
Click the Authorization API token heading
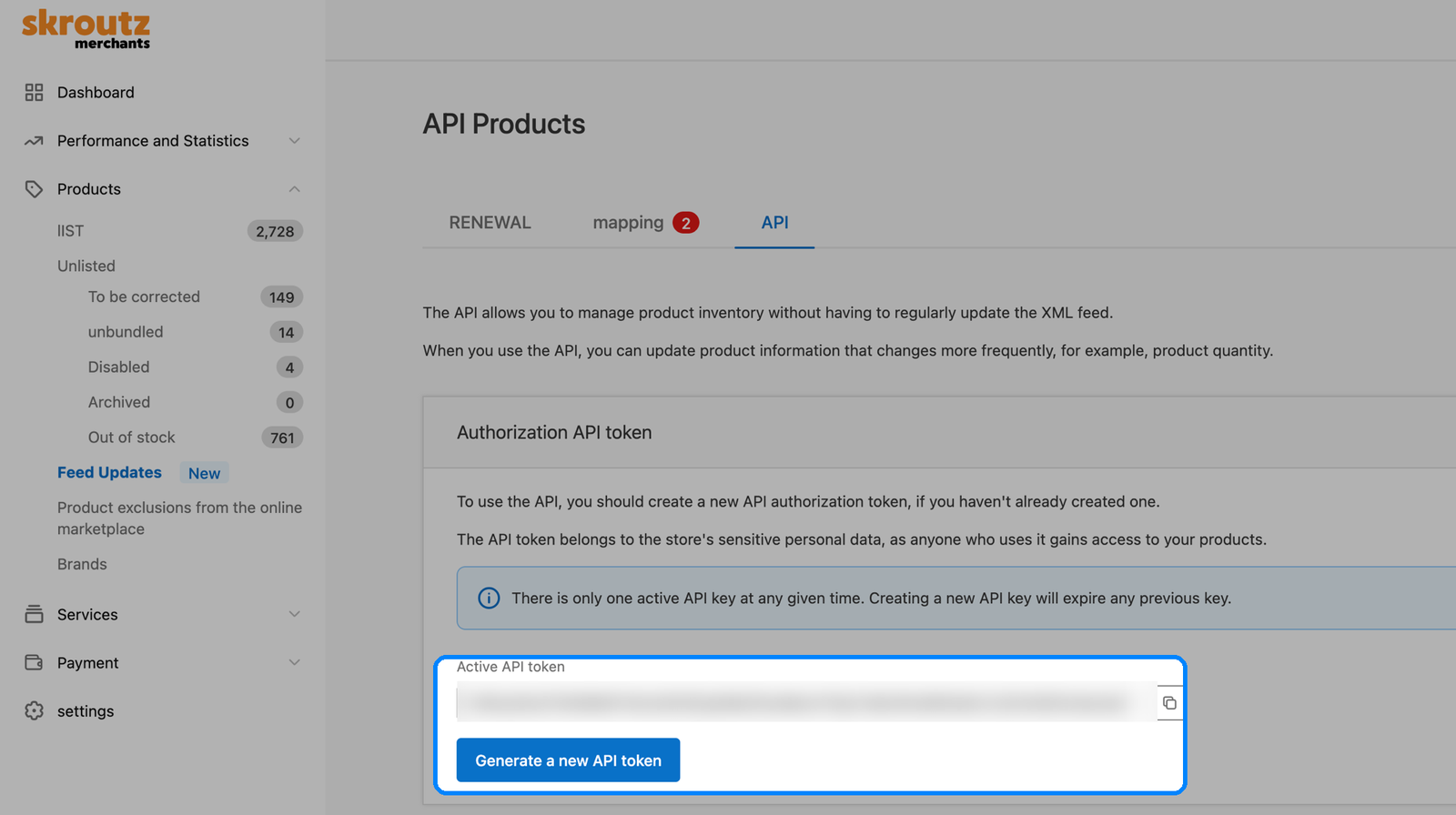(x=554, y=432)
